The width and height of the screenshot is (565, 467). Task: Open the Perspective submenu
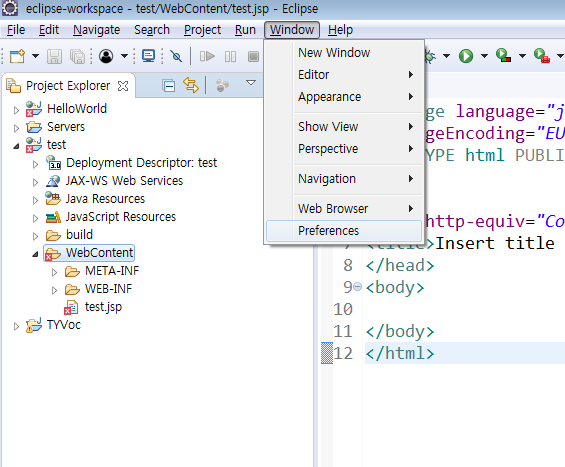(x=344, y=148)
